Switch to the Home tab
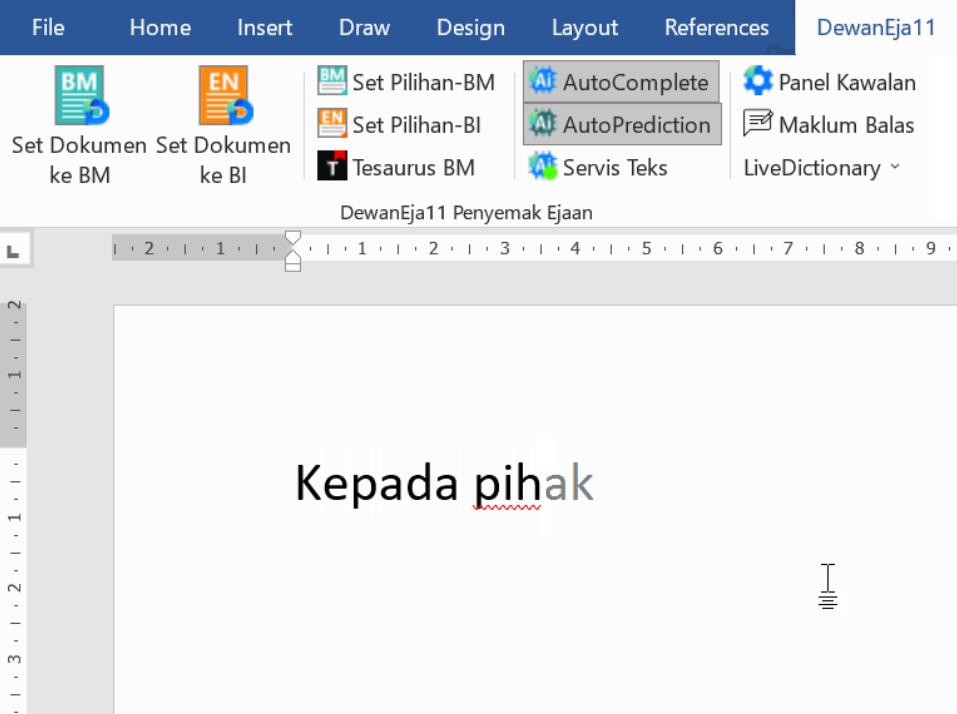 [160, 27]
